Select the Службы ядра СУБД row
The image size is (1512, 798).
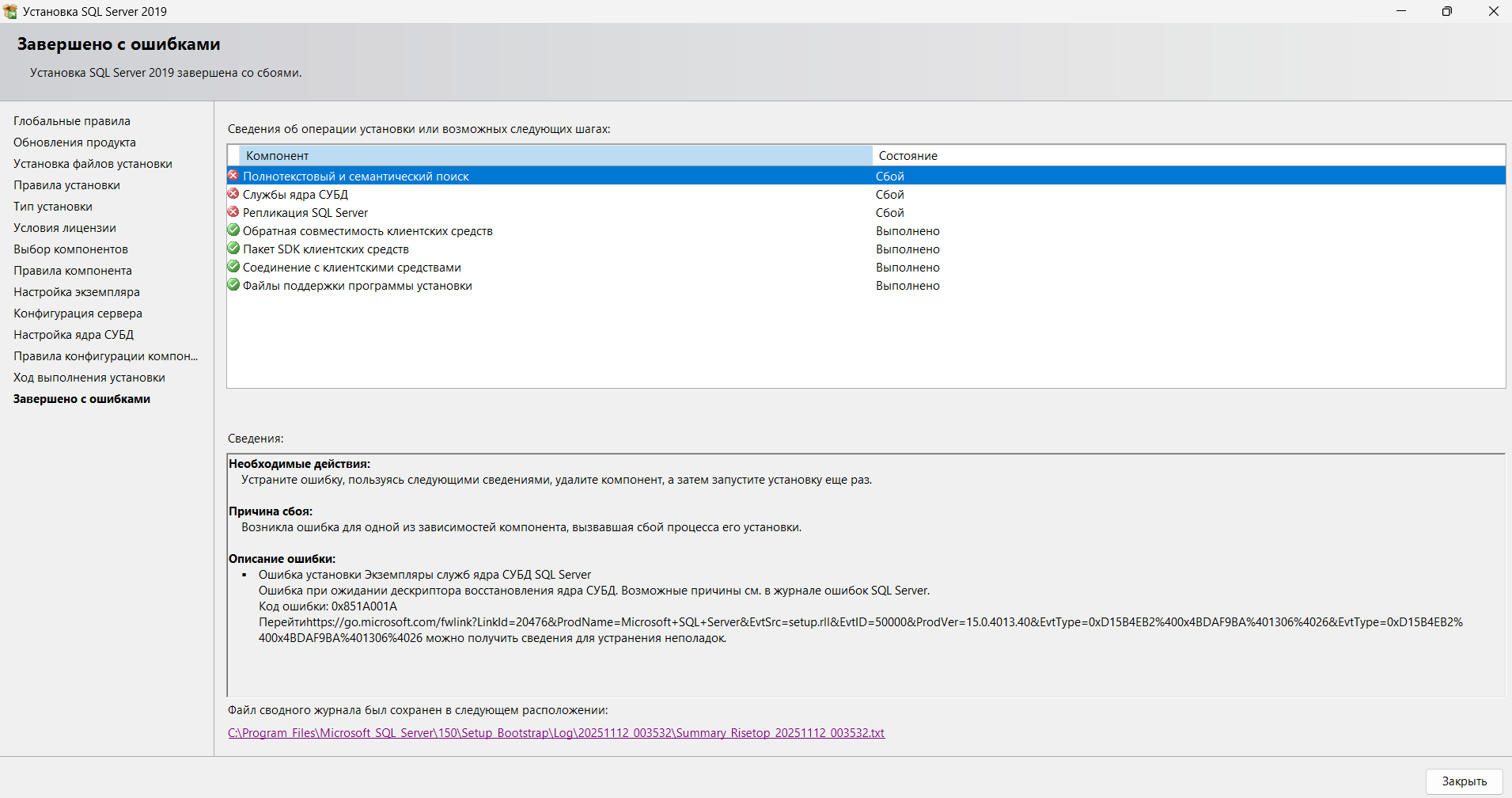pyautogui.click(x=866, y=195)
